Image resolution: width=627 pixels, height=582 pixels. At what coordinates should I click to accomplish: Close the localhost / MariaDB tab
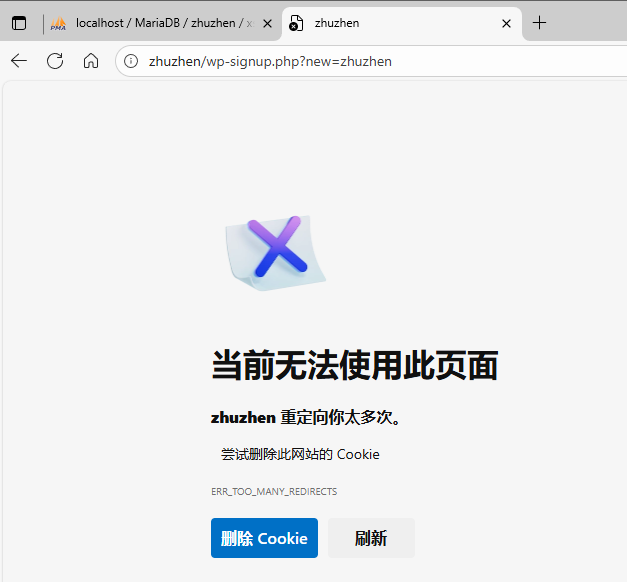[x=268, y=23]
